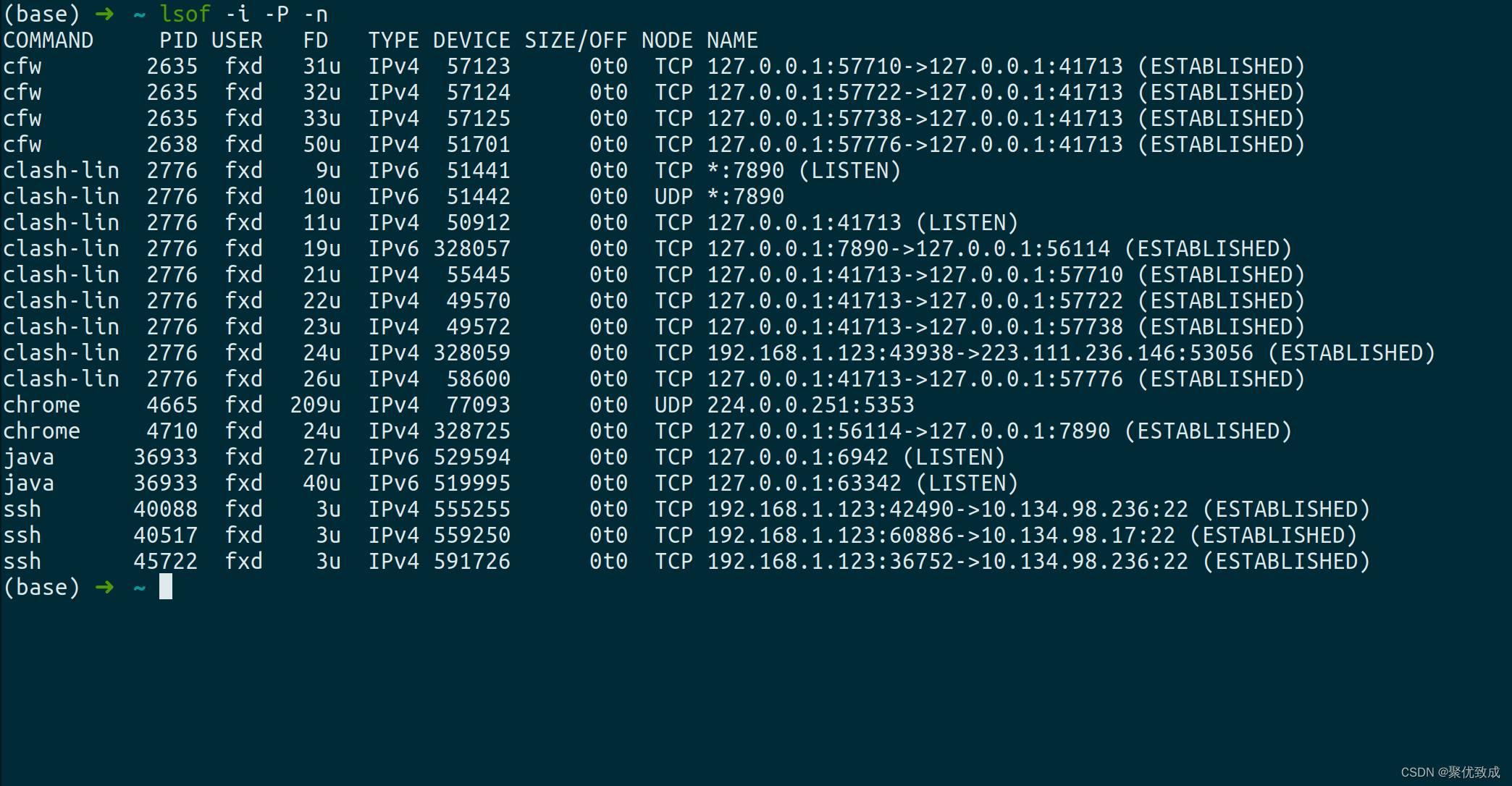Screen dimensions: 1512x786
Task: Click the cfw PID 2638 row
Action: tap(653, 145)
